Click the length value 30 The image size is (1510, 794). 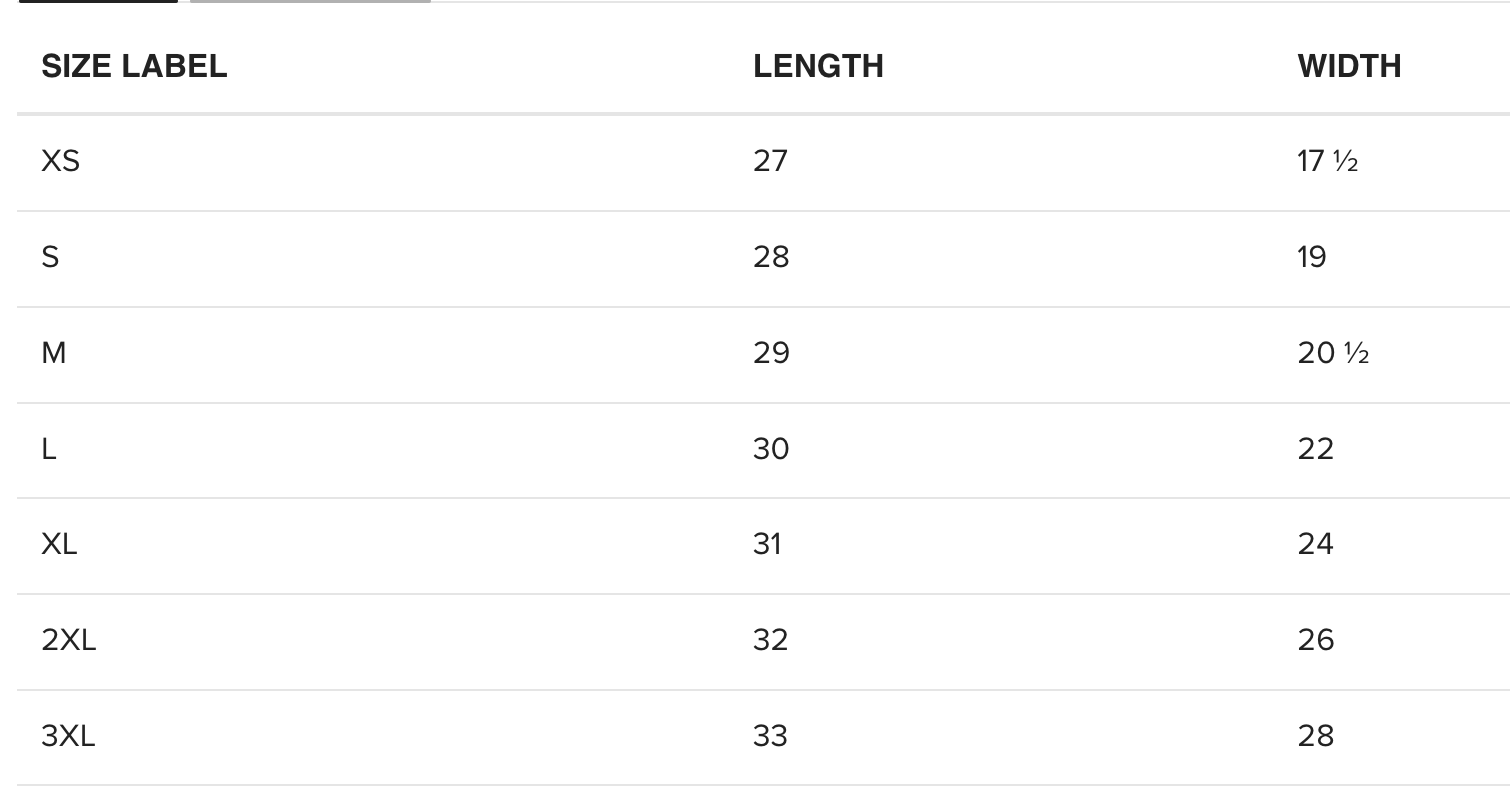click(x=771, y=449)
